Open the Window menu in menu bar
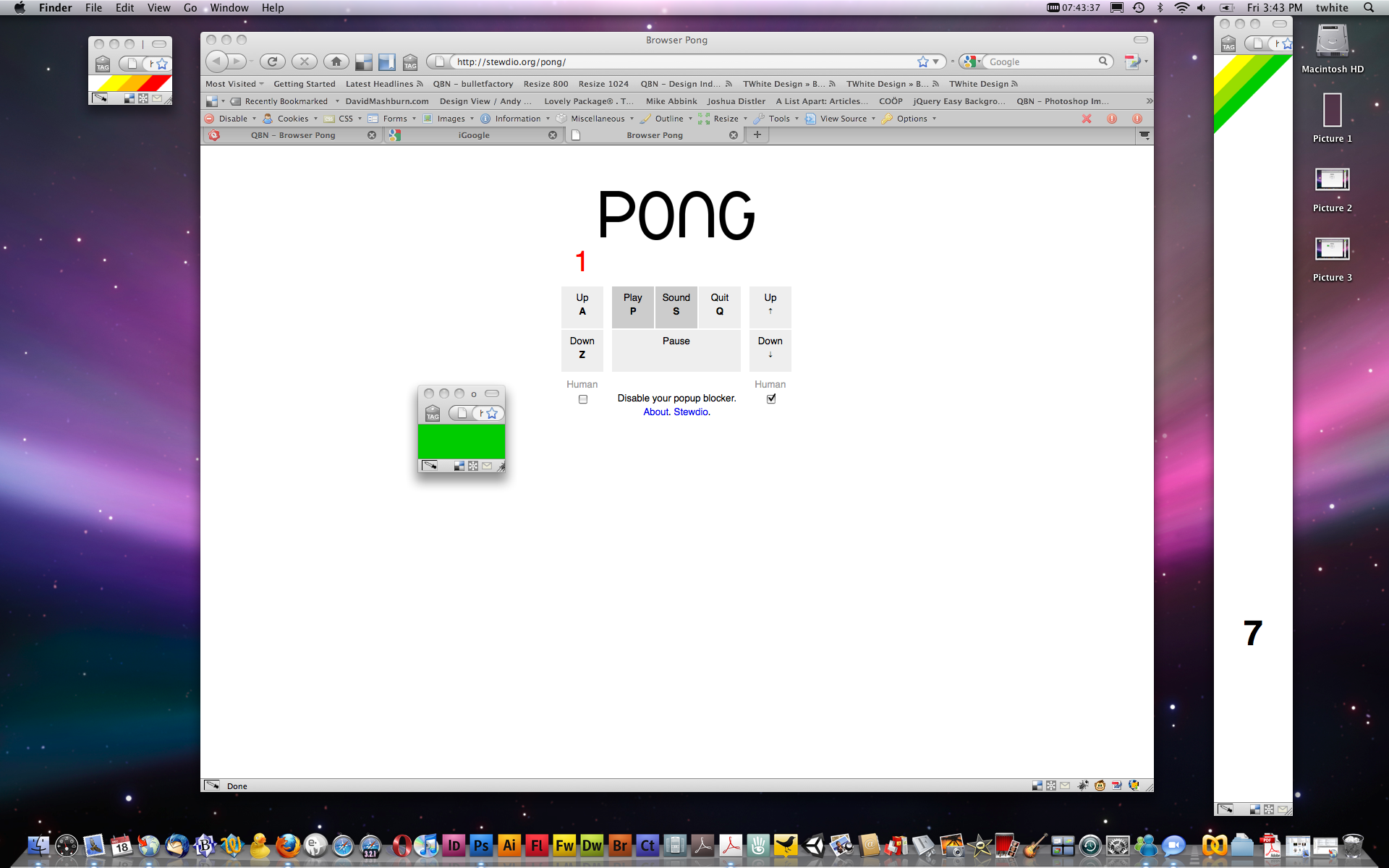The height and width of the screenshot is (868, 1389). pyautogui.click(x=229, y=8)
